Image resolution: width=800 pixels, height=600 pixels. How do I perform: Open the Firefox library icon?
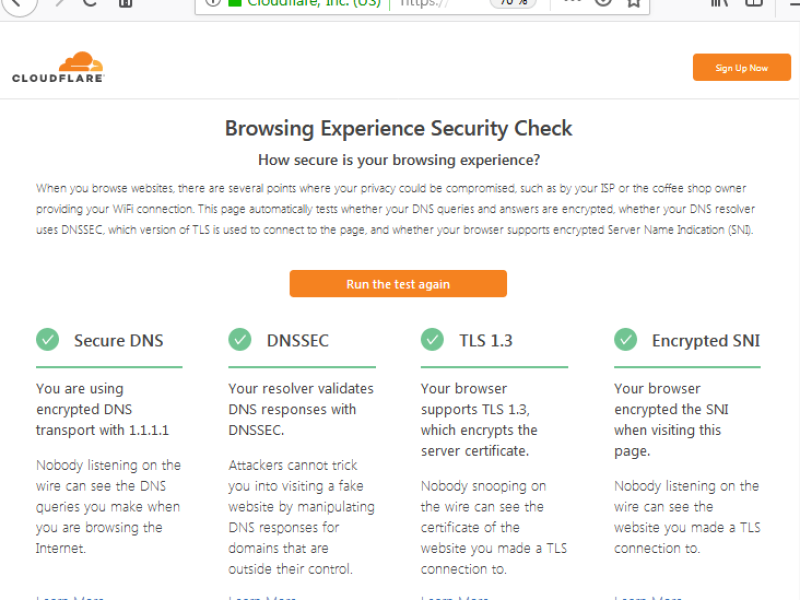pyautogui.click(x=719, y=3)
